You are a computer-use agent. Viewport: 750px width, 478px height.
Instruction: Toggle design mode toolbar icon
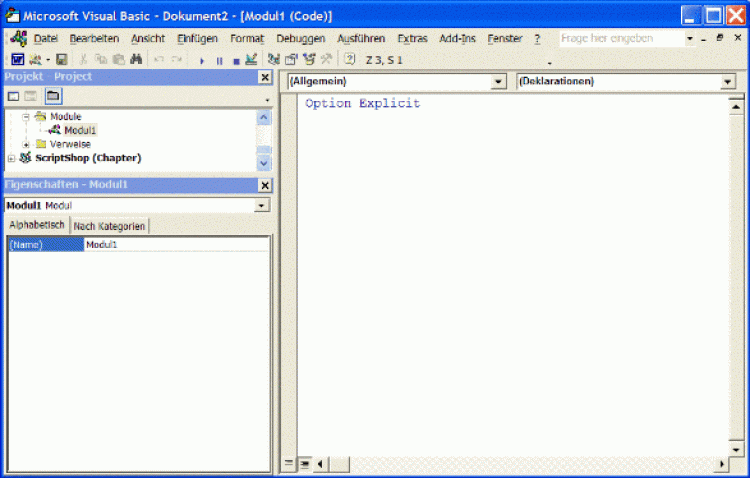tap(251, 60)
